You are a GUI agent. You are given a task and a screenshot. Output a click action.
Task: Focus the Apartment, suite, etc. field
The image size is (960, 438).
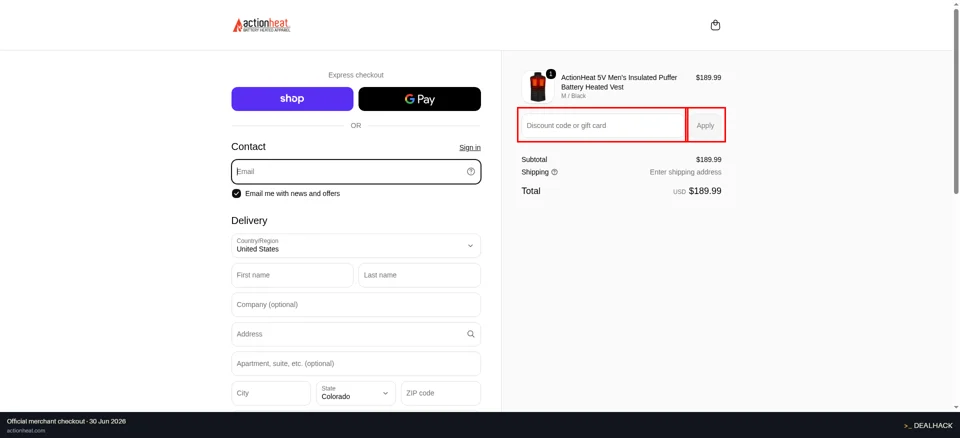tap(356, 363)
